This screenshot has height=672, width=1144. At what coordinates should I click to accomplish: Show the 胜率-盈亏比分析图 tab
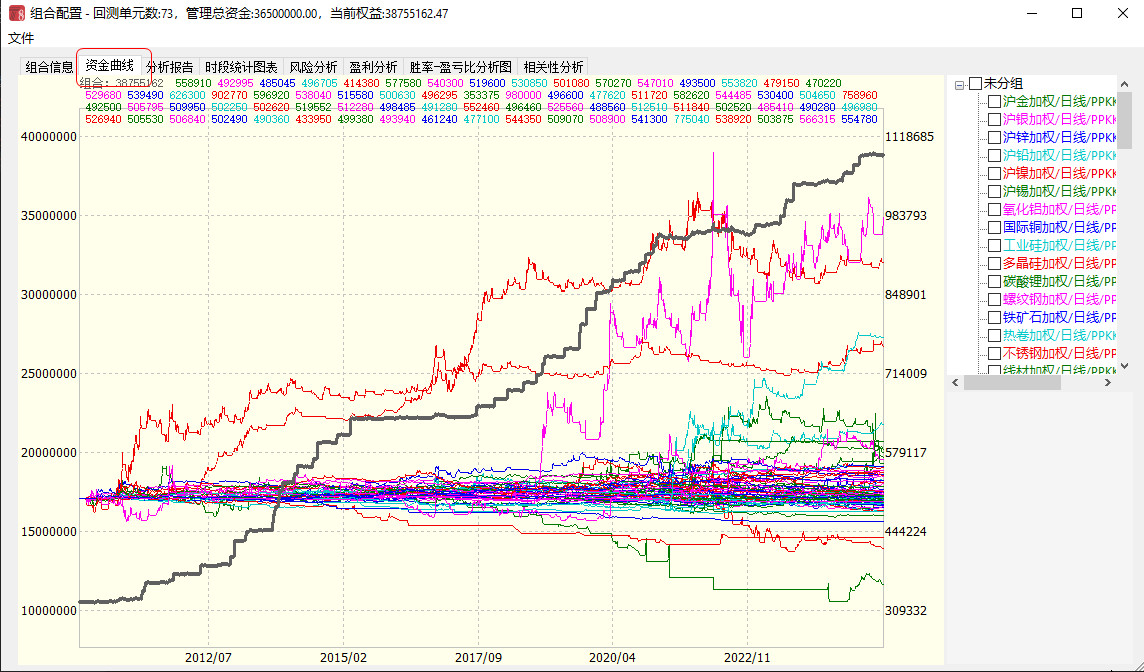[460, 67]
